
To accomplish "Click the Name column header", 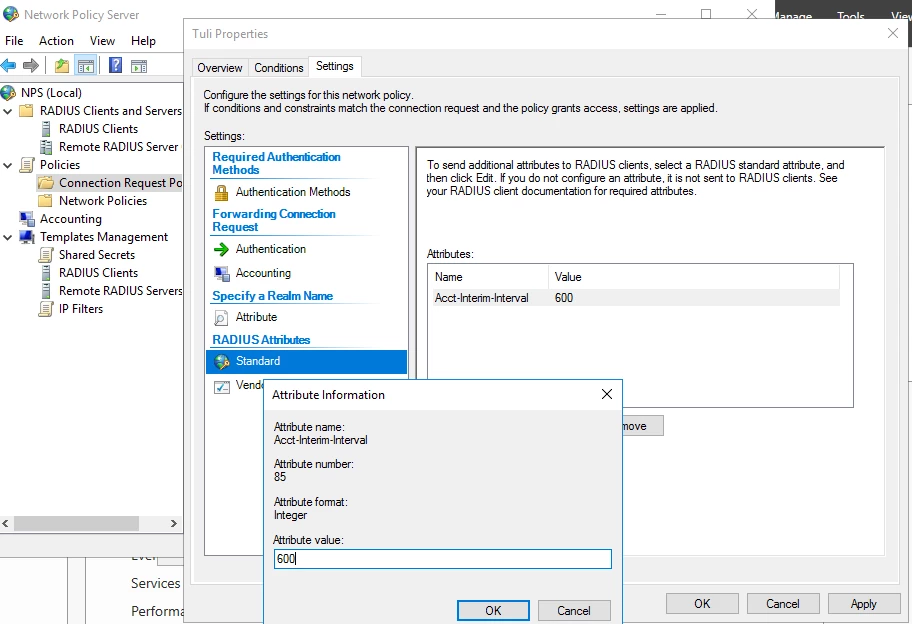I will tap(490, 277).
